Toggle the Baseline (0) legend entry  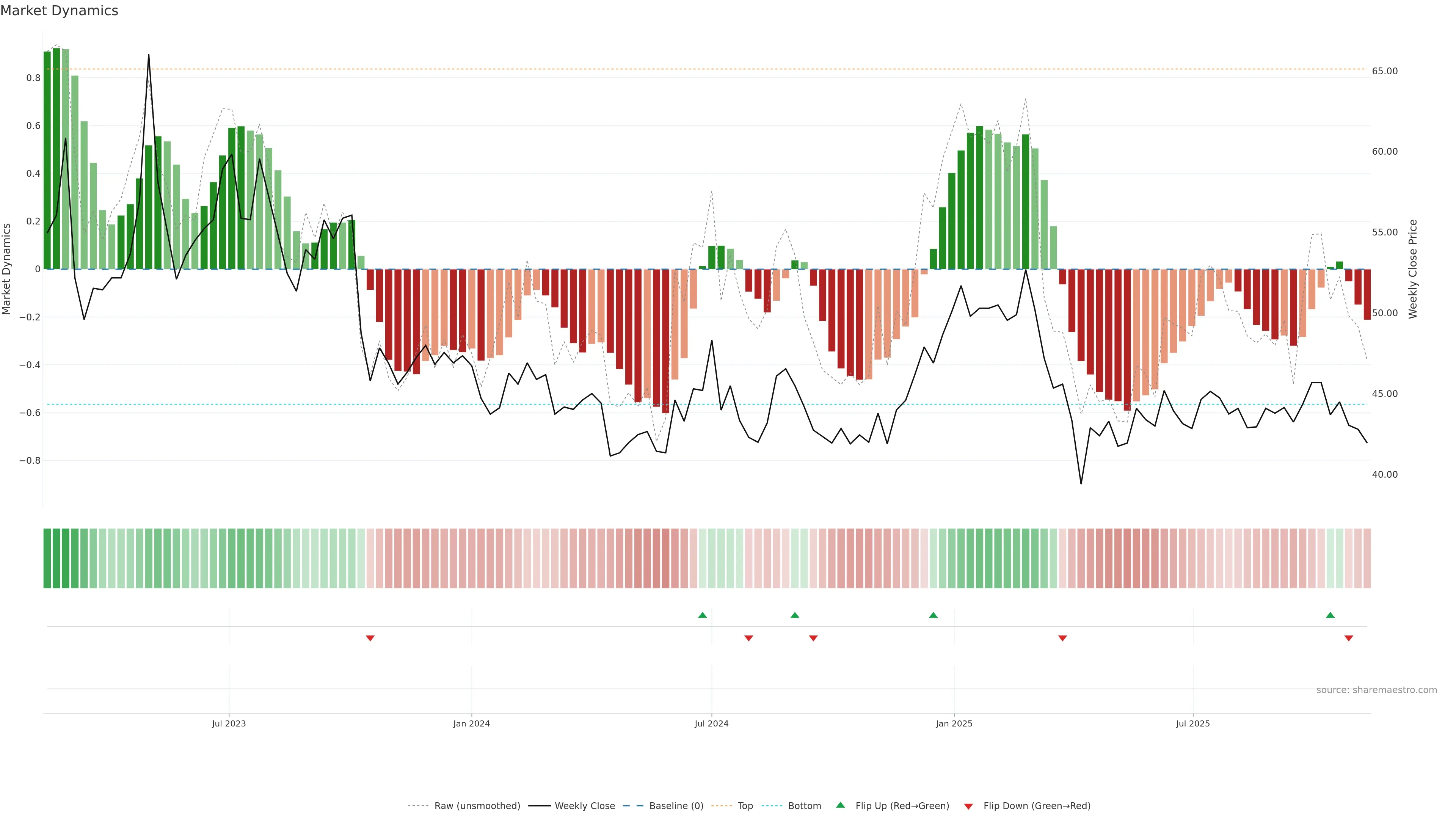tap(676, 806)
